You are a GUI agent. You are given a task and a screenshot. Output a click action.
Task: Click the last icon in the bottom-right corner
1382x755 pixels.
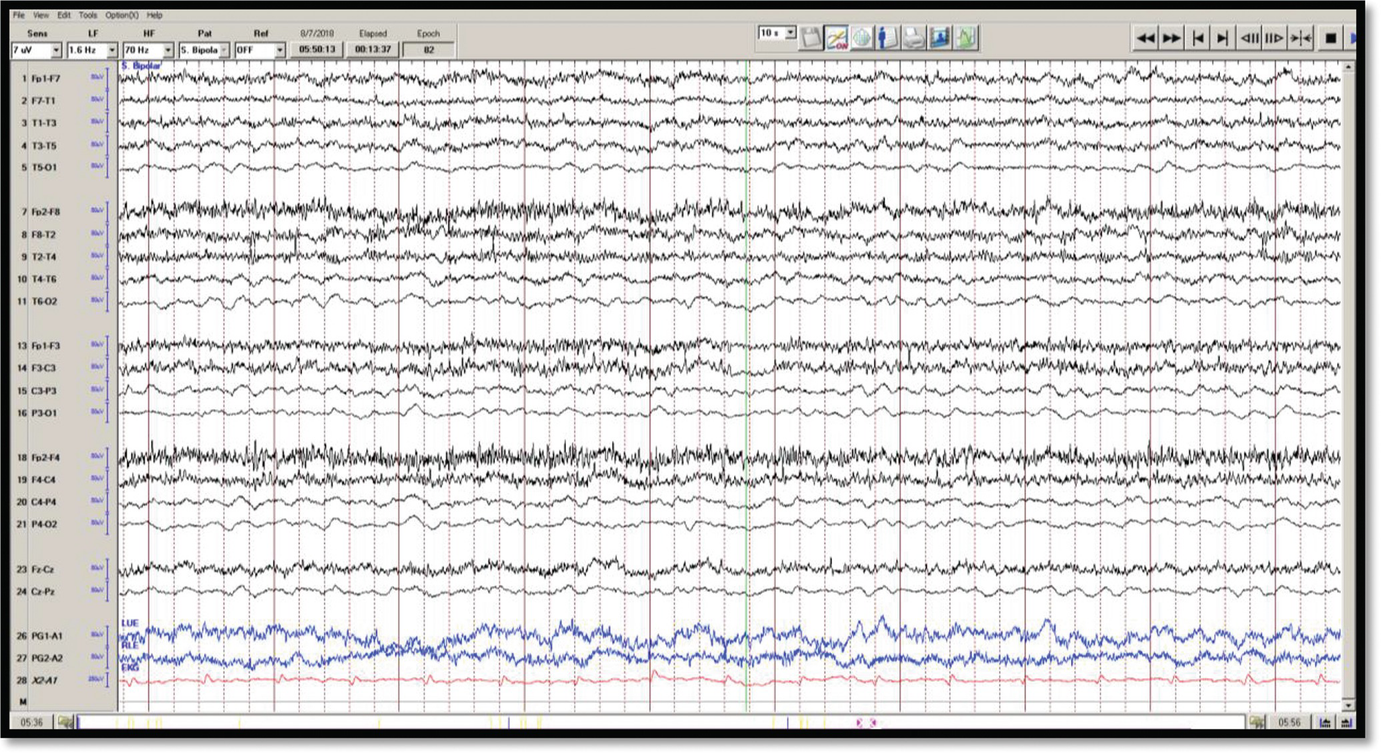1346,722
